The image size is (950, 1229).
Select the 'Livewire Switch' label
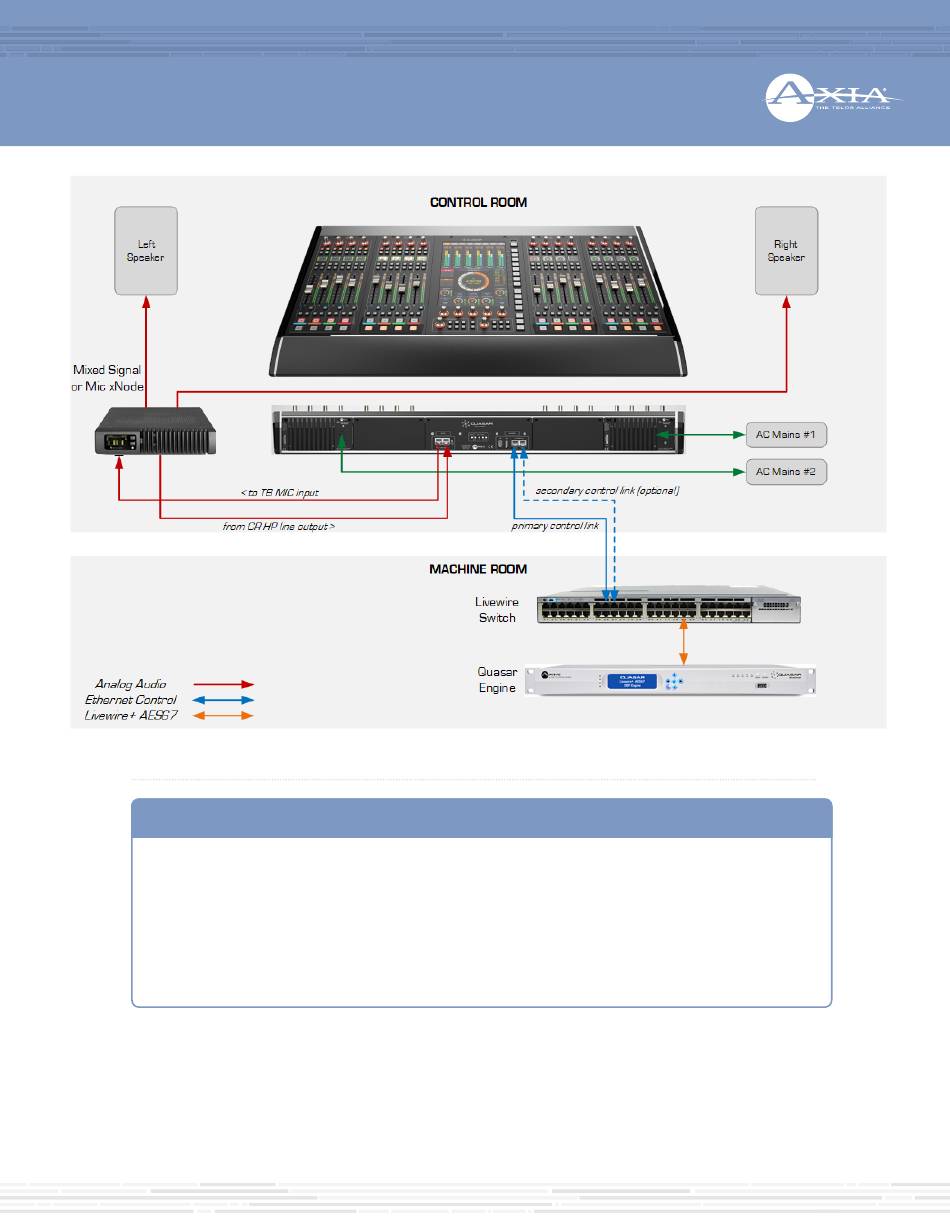point(496,610)
